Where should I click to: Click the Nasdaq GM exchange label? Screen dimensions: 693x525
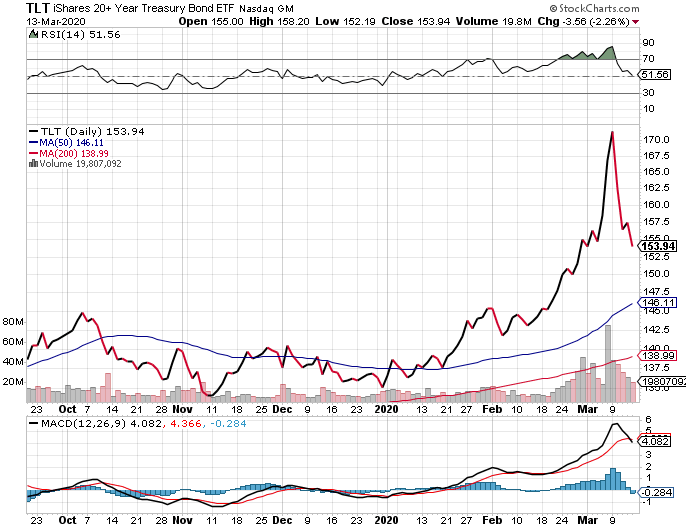266,8
